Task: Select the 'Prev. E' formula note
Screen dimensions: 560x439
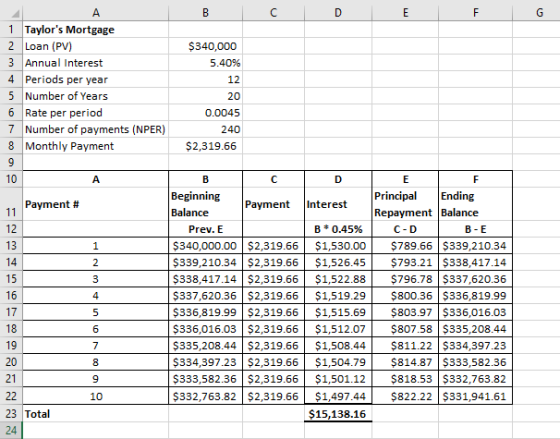Action: pos(205,229)
